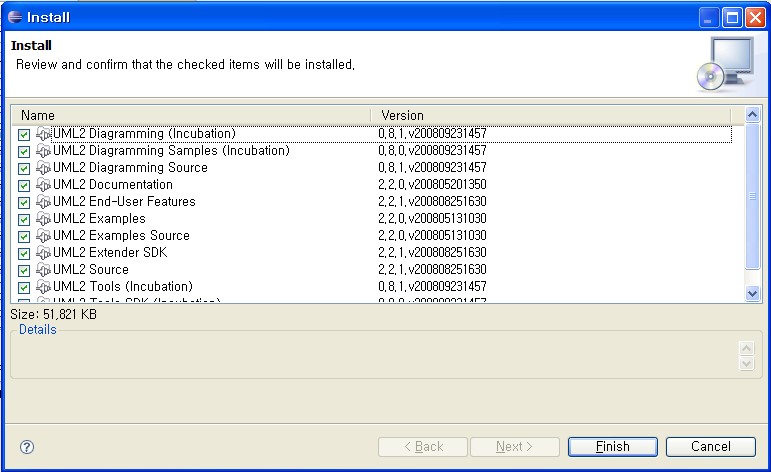Image resolution: width=771 pixels, height=472 pixels.
Task: Click feature icon beside UML2 Documentation
Action: [x=43, y=185]
